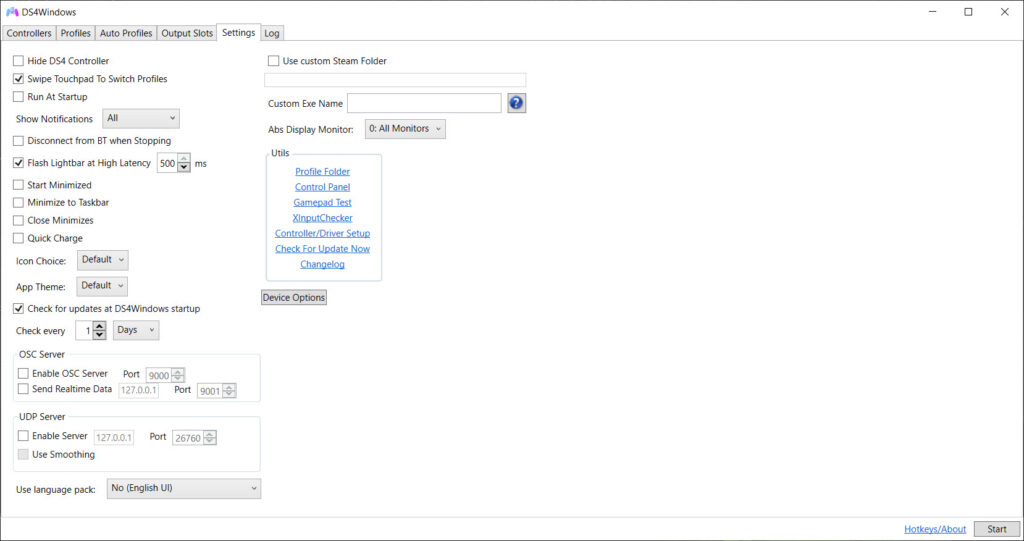1024x541 pixels.
Task: Click the Device Options button
Action: (x=294, y=297)
